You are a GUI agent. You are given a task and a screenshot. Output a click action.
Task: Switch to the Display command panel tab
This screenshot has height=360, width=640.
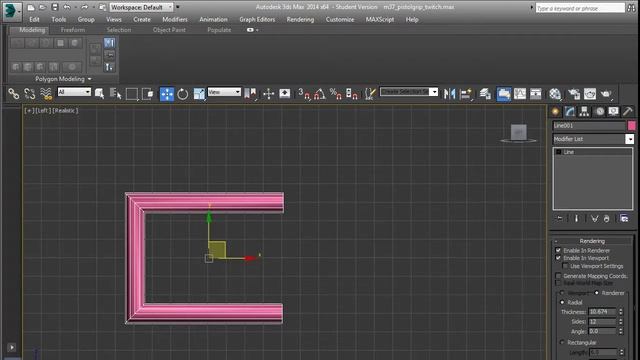[613, 111]
